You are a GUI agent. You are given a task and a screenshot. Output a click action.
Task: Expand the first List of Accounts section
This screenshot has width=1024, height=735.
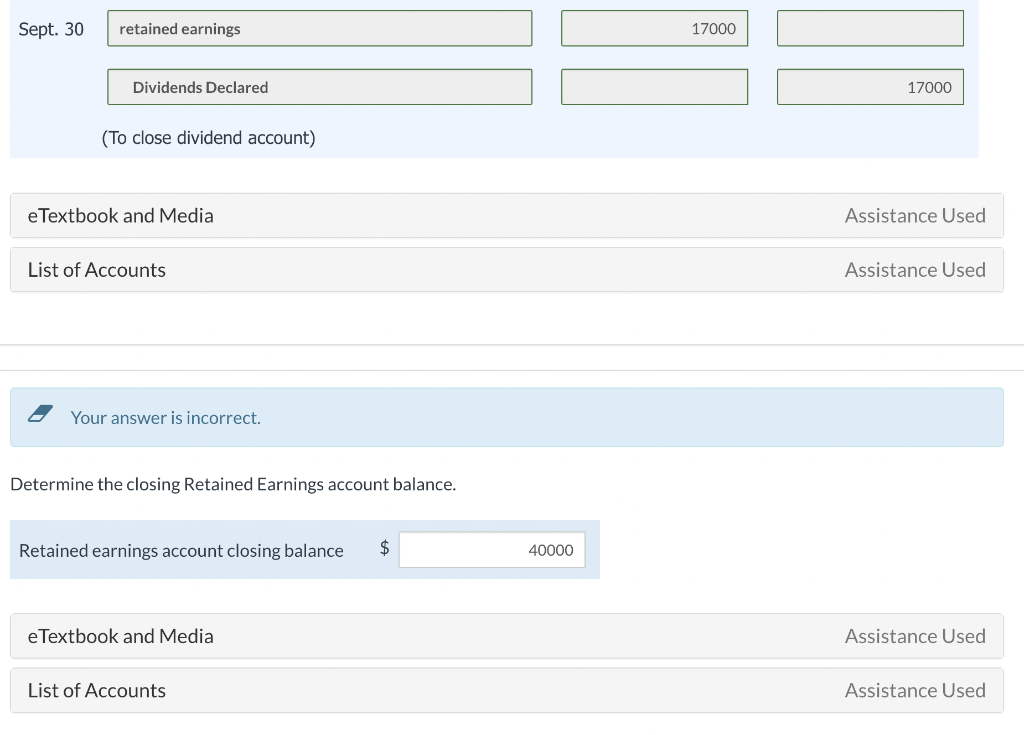click(96, 269)
